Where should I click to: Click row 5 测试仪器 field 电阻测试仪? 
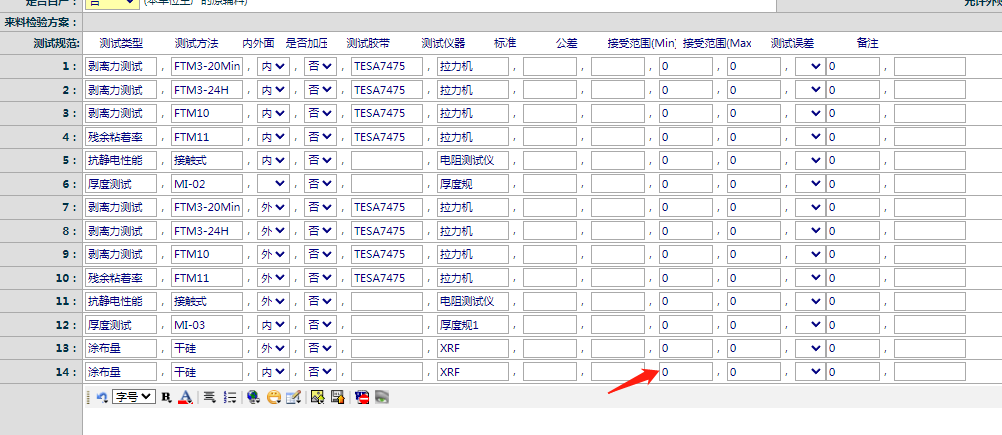[473, 160]
